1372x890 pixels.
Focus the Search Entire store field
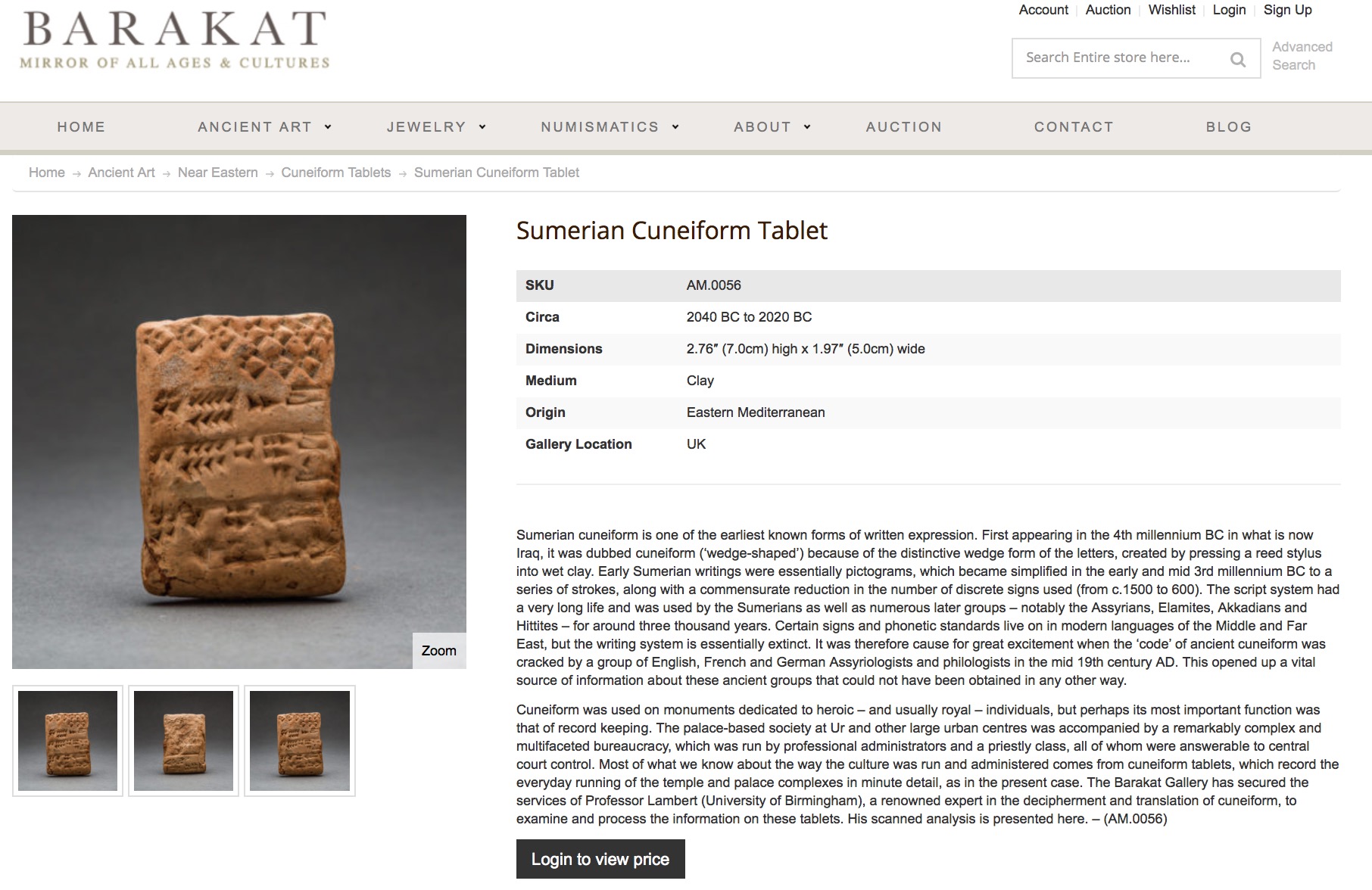click(1121, 58)
